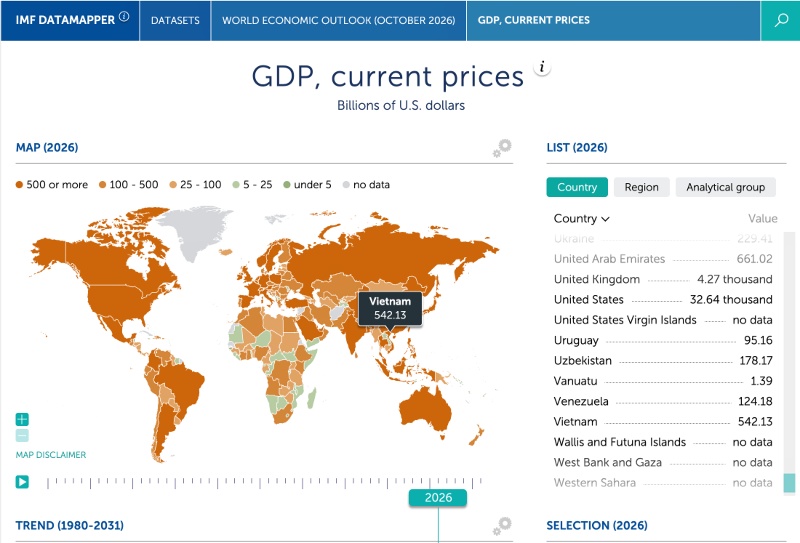
Task: Toggle the '500 or more' legend swatch
Action: click(x=19, y=185)
